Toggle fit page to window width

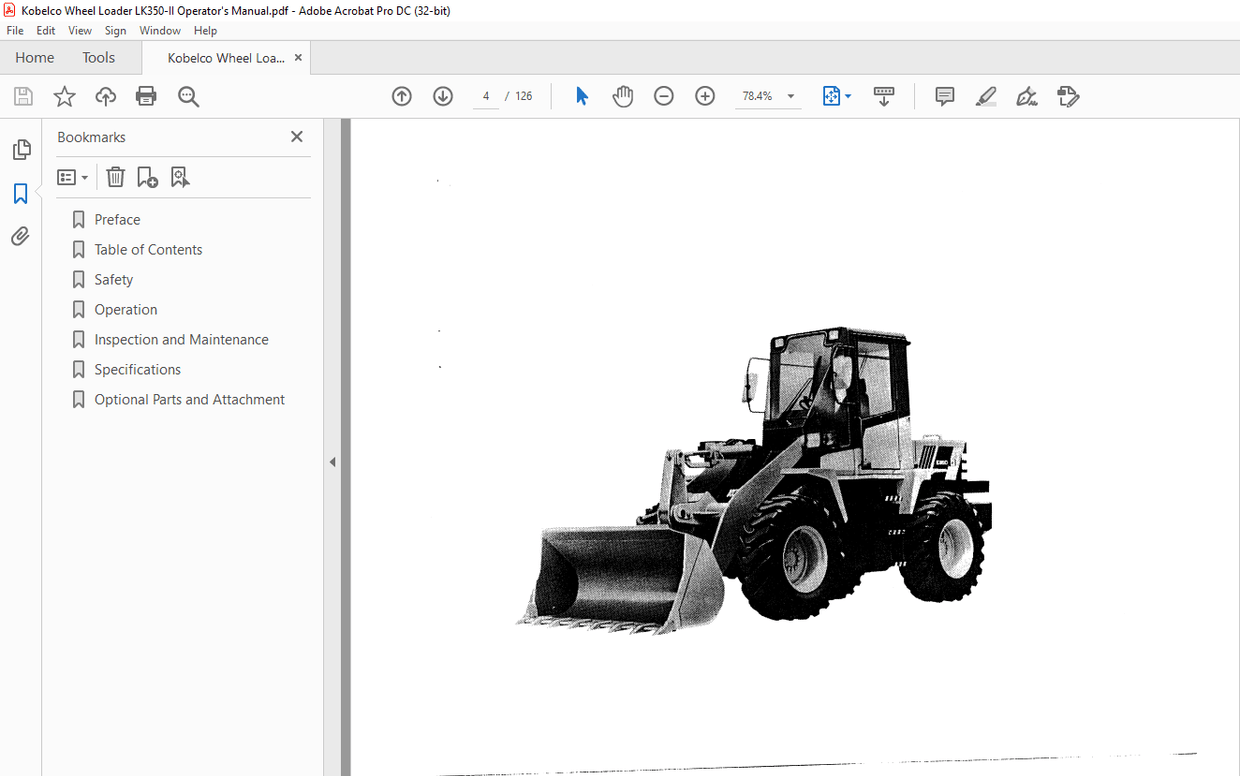coord(831,96)
